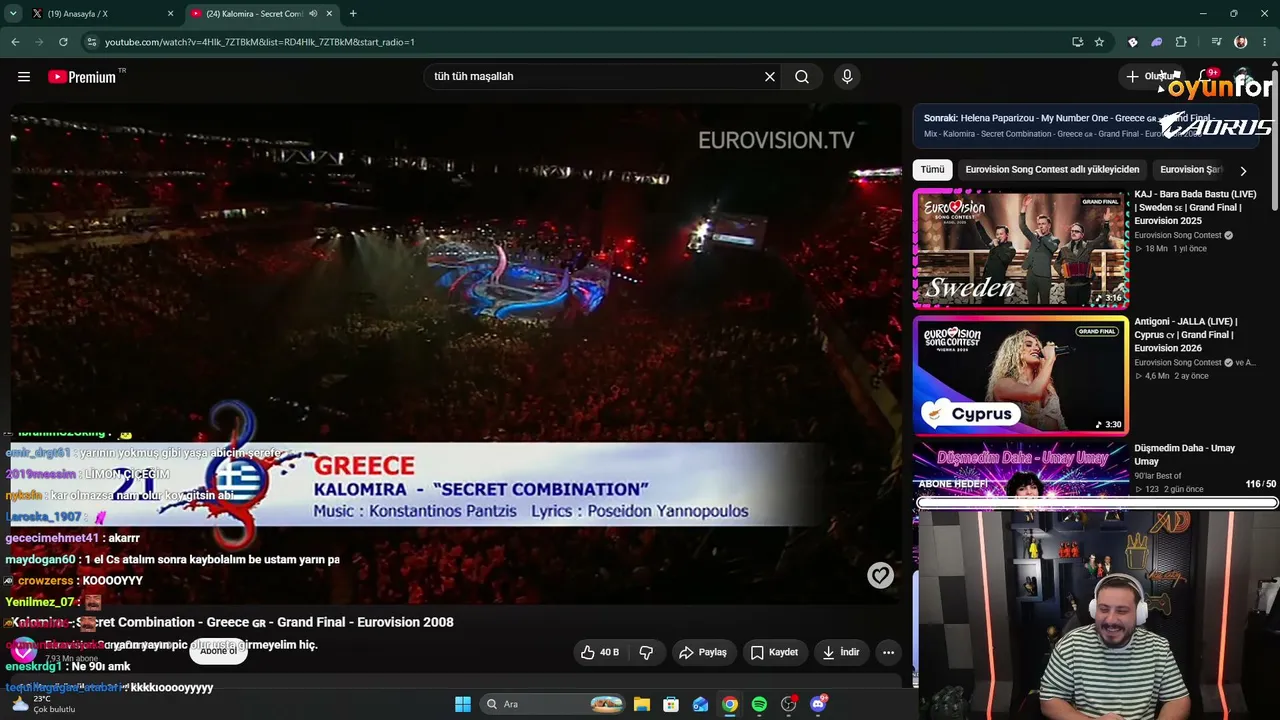The height and width of the screenshot is (720, 1280).
Task: Open the black B extension icon
Action: pos(1133,42)
